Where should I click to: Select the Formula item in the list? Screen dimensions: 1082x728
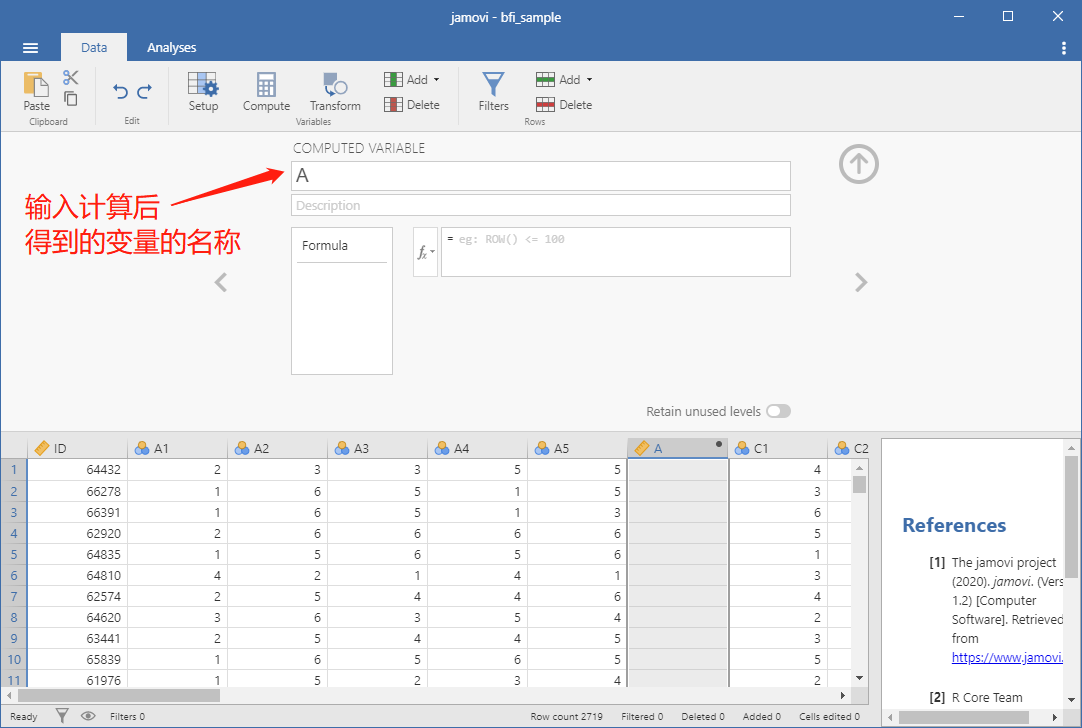pyautogui.click(x=341, y=246)
